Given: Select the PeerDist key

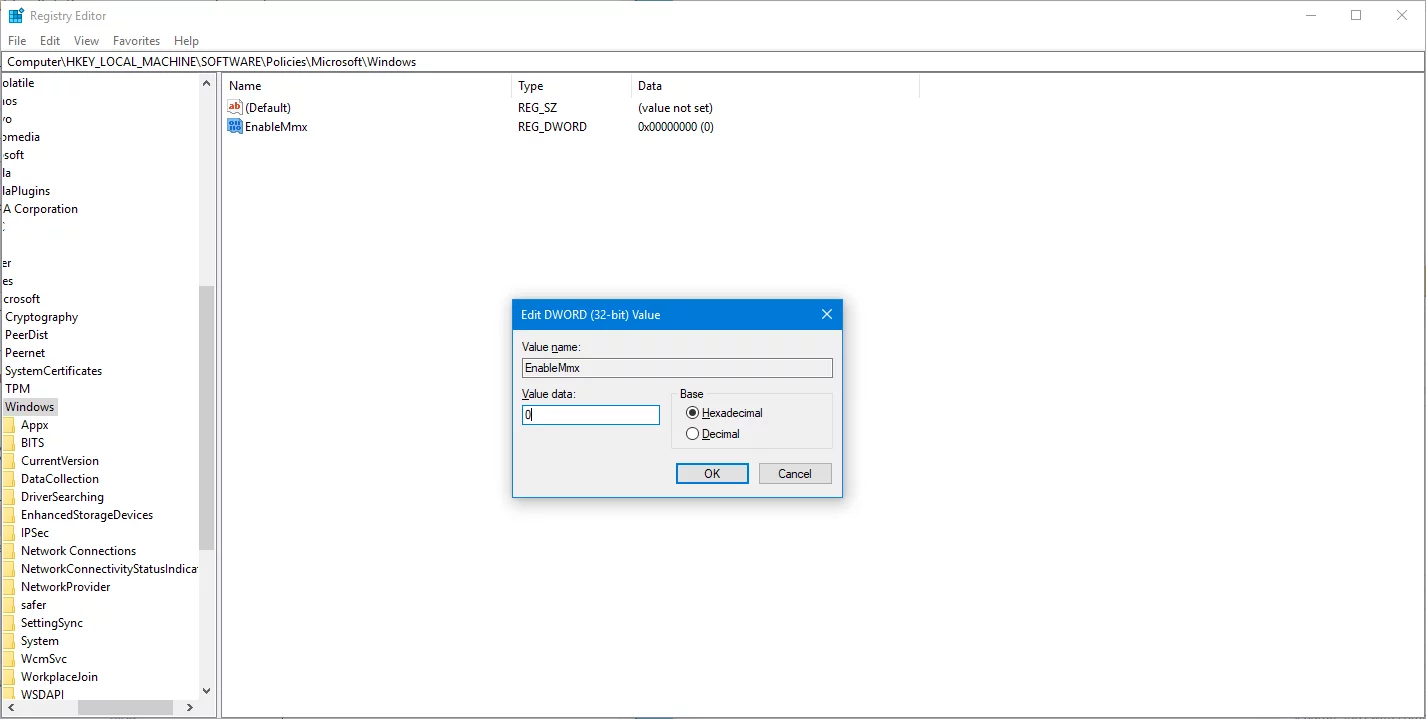Looking at the screenshot, I should [x=27, y=335].
